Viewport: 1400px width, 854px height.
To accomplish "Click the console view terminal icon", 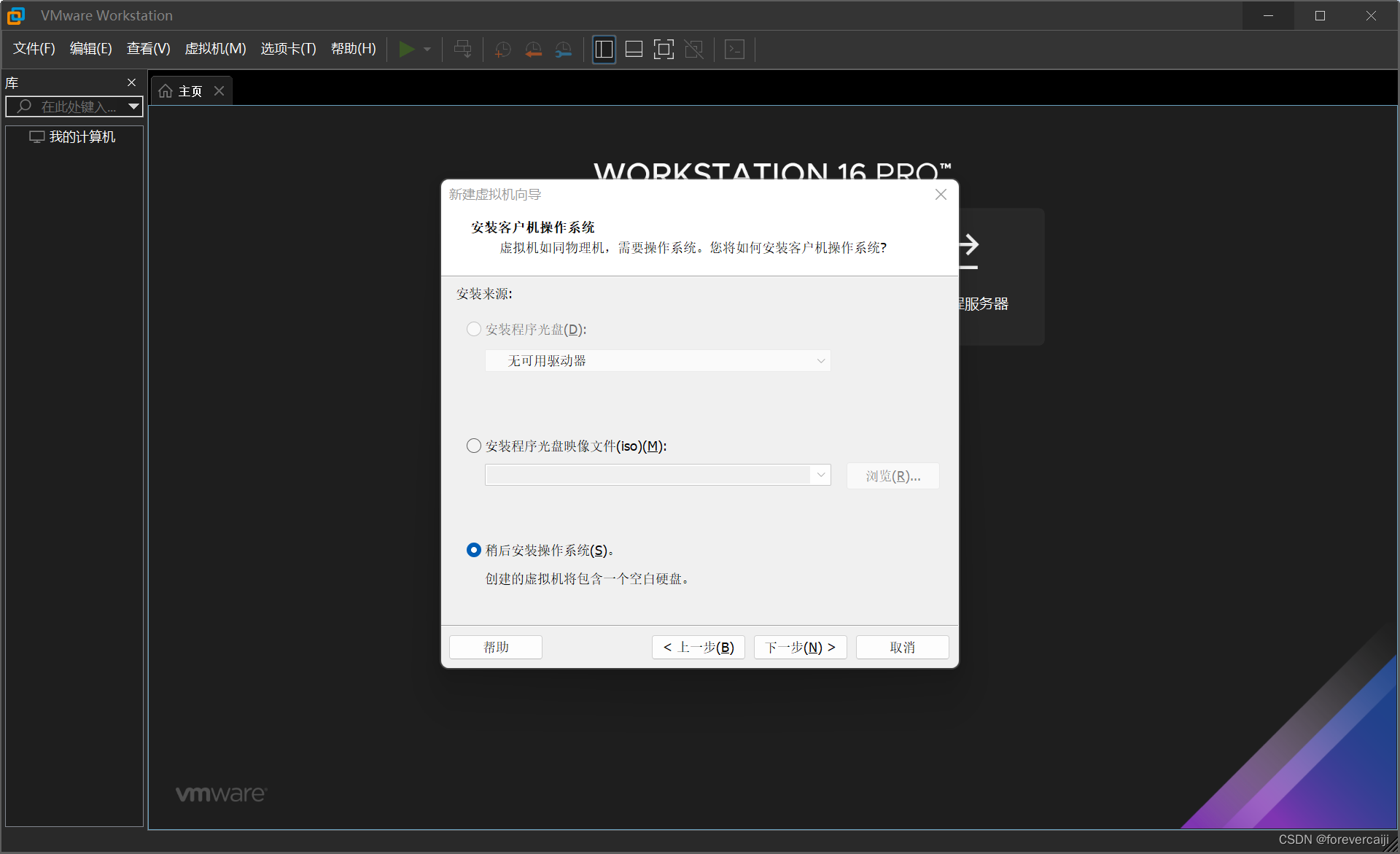I will [x=734, y=49].
